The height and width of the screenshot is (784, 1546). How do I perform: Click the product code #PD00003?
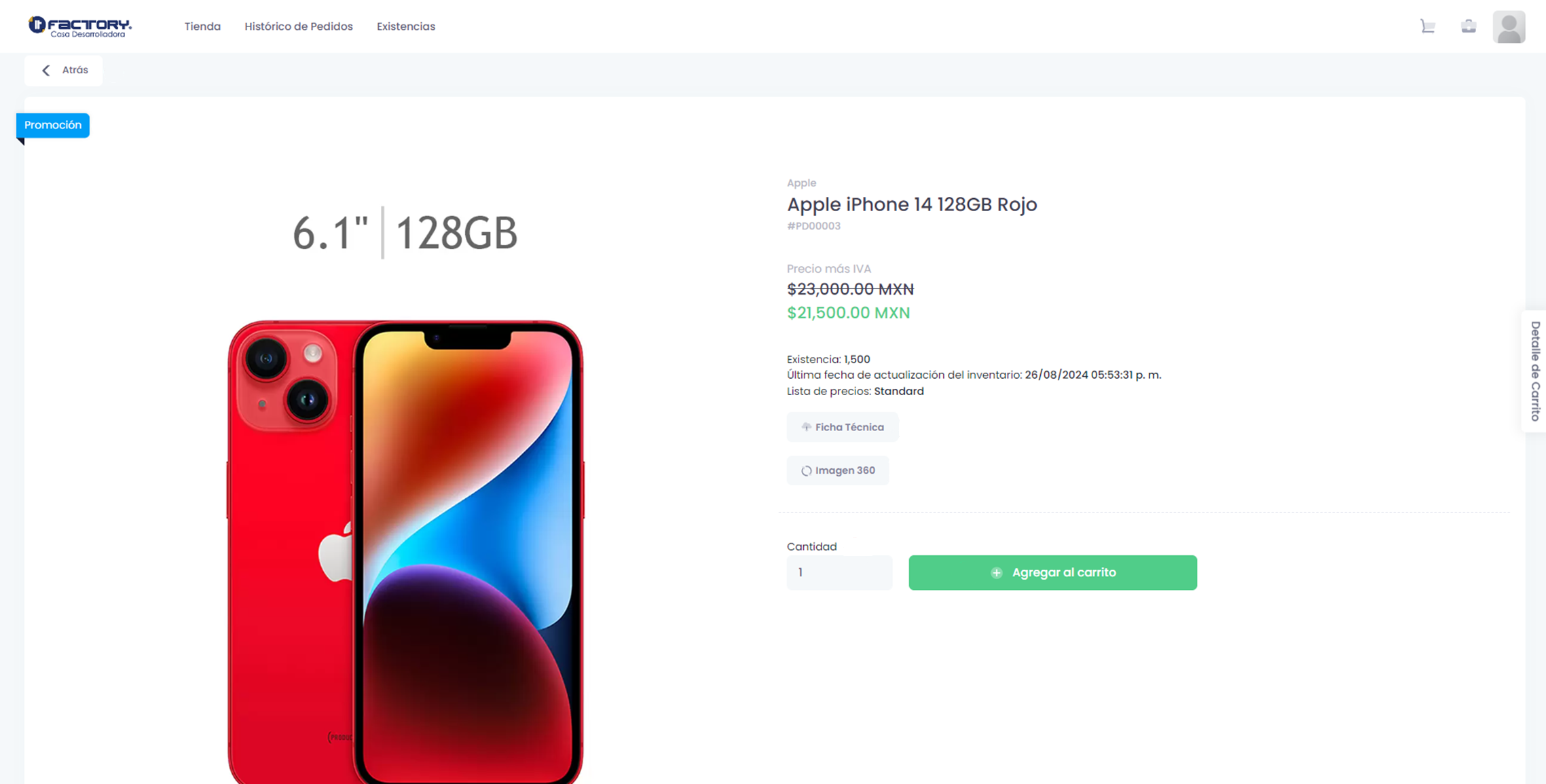click(x=813, y=226)
